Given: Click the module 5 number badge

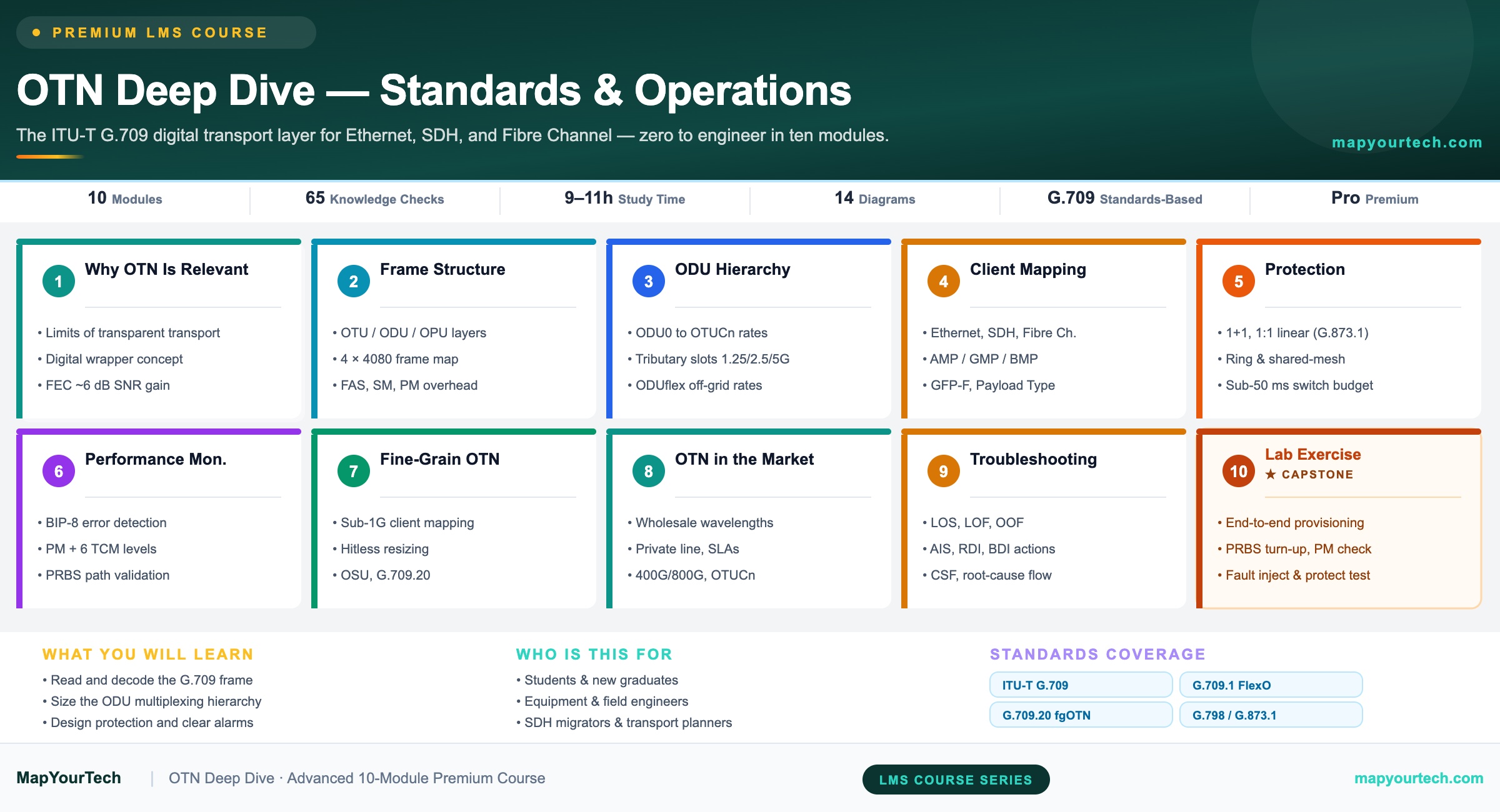Looking at the screenshot, I should pyautogui.click(x=1239, y=281).
